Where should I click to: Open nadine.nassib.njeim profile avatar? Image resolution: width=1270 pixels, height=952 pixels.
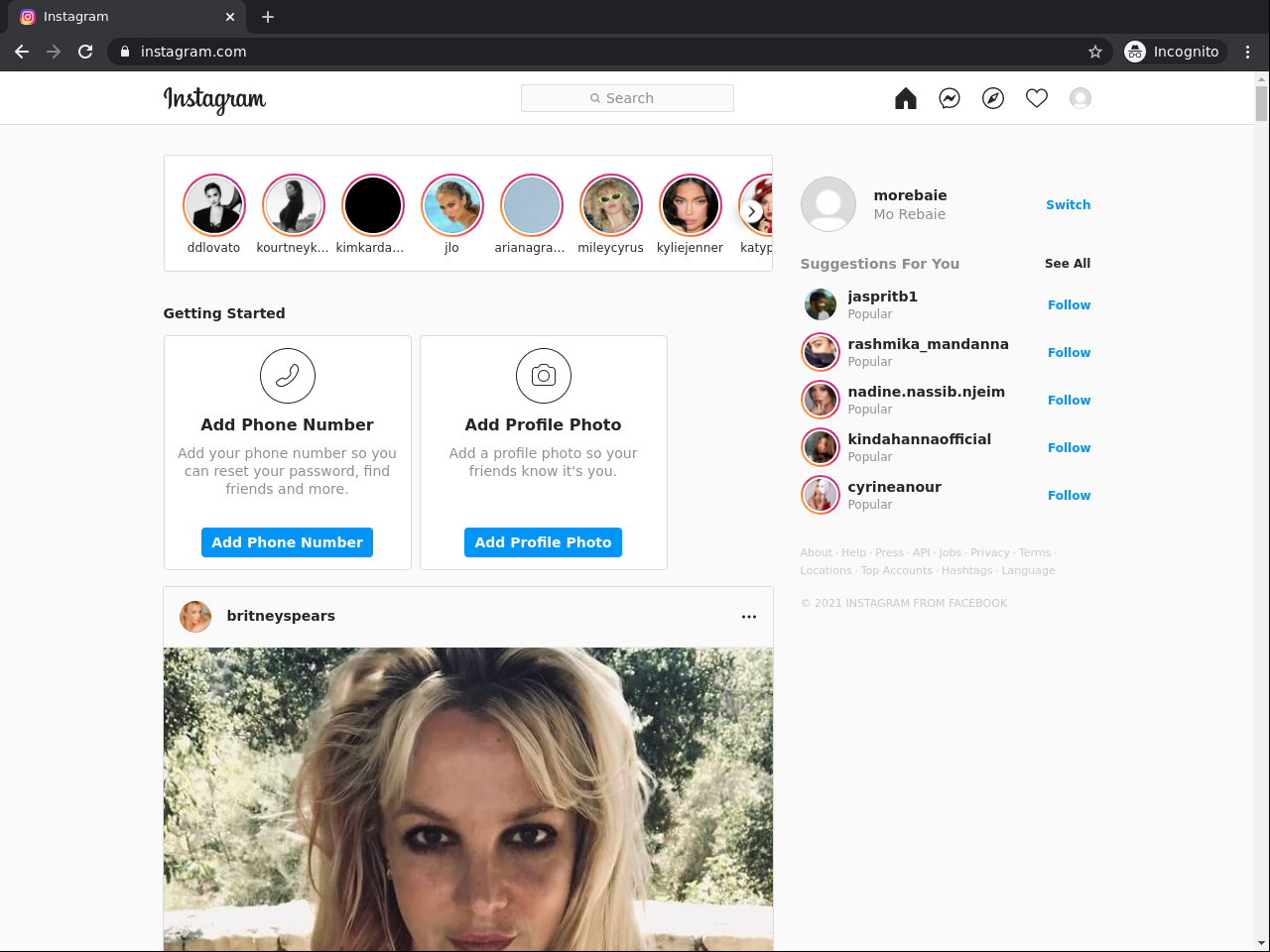(821, 400)
